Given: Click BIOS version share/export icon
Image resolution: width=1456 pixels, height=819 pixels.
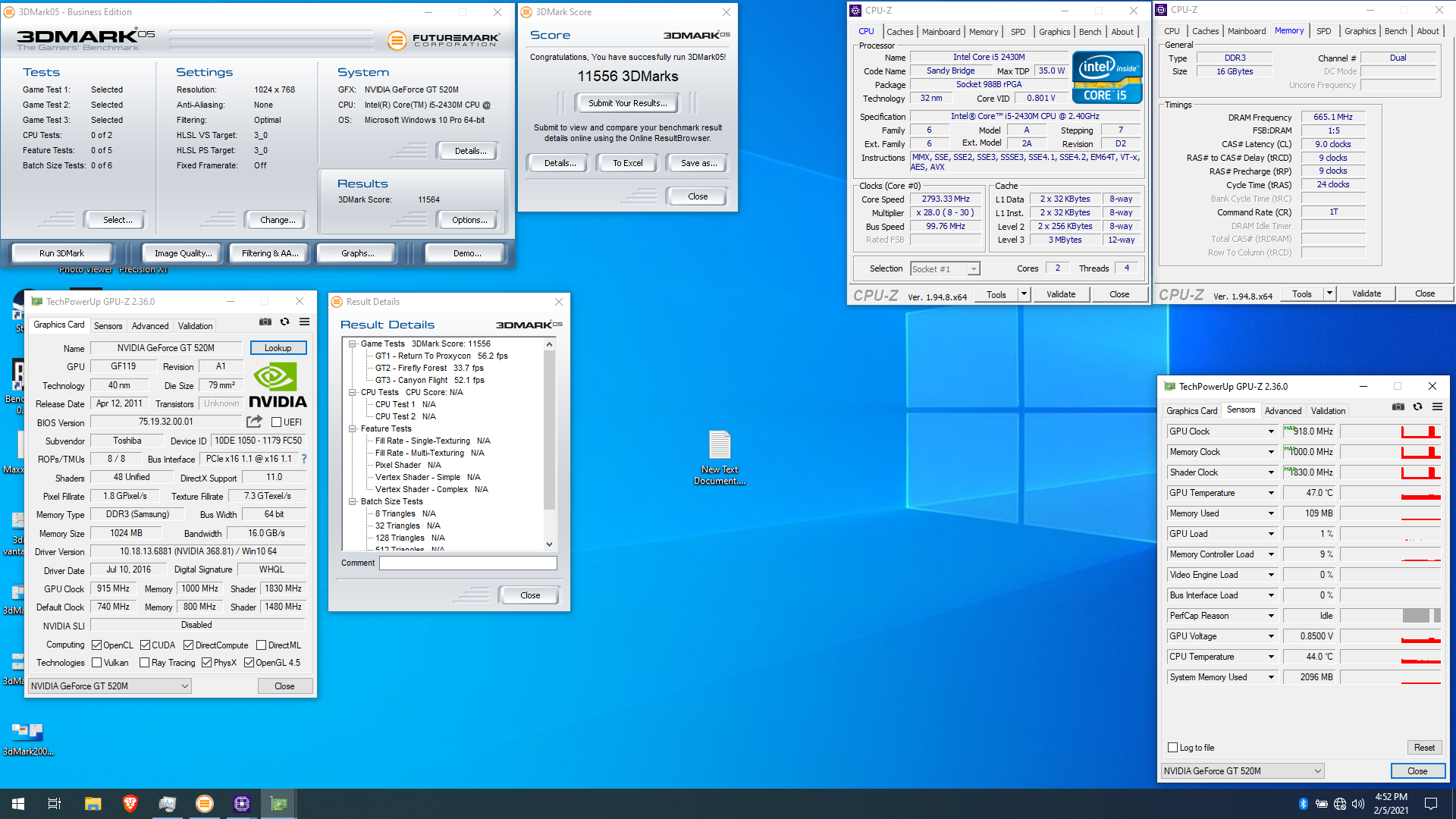Looking at the screenshot, I should coord(255,422).
